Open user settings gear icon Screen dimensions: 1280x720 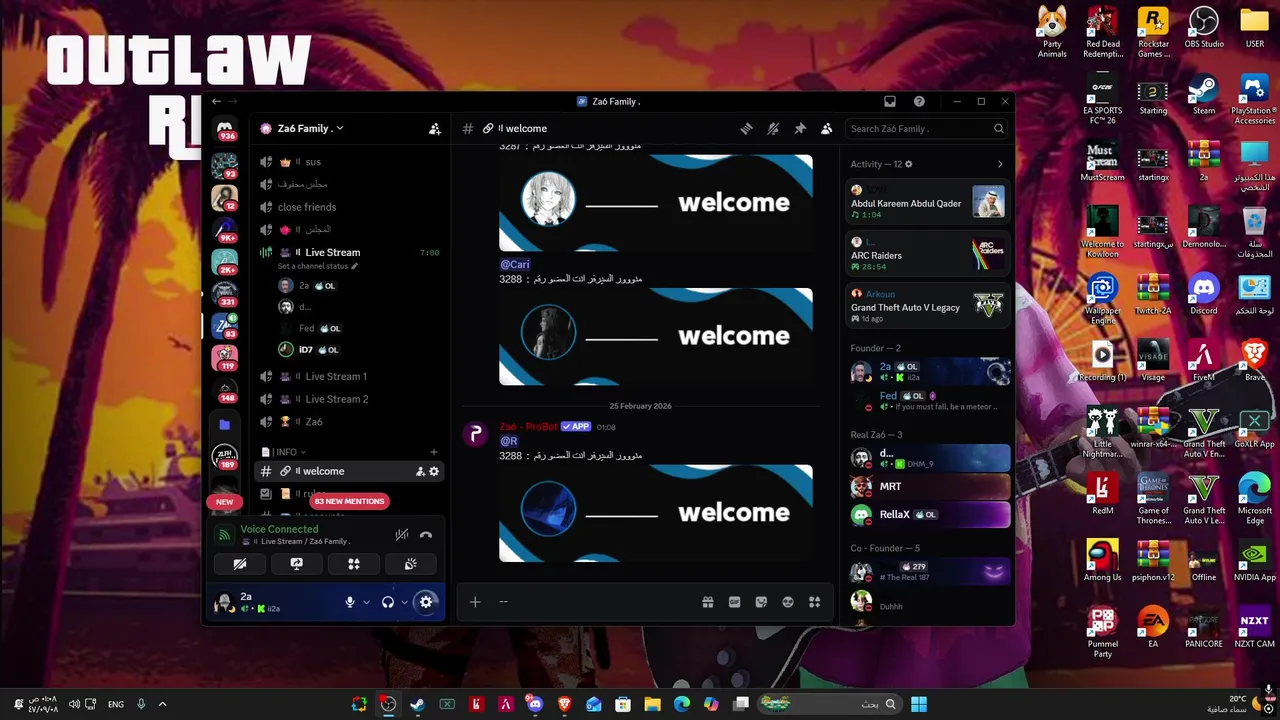click(426, 602)
